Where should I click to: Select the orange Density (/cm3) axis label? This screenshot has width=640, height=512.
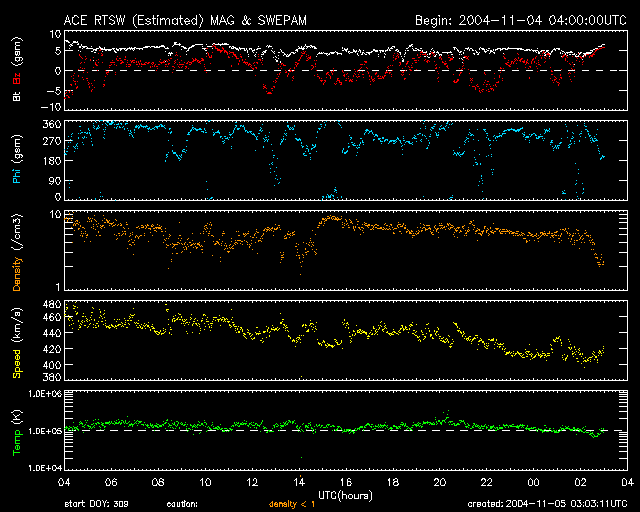17,249
